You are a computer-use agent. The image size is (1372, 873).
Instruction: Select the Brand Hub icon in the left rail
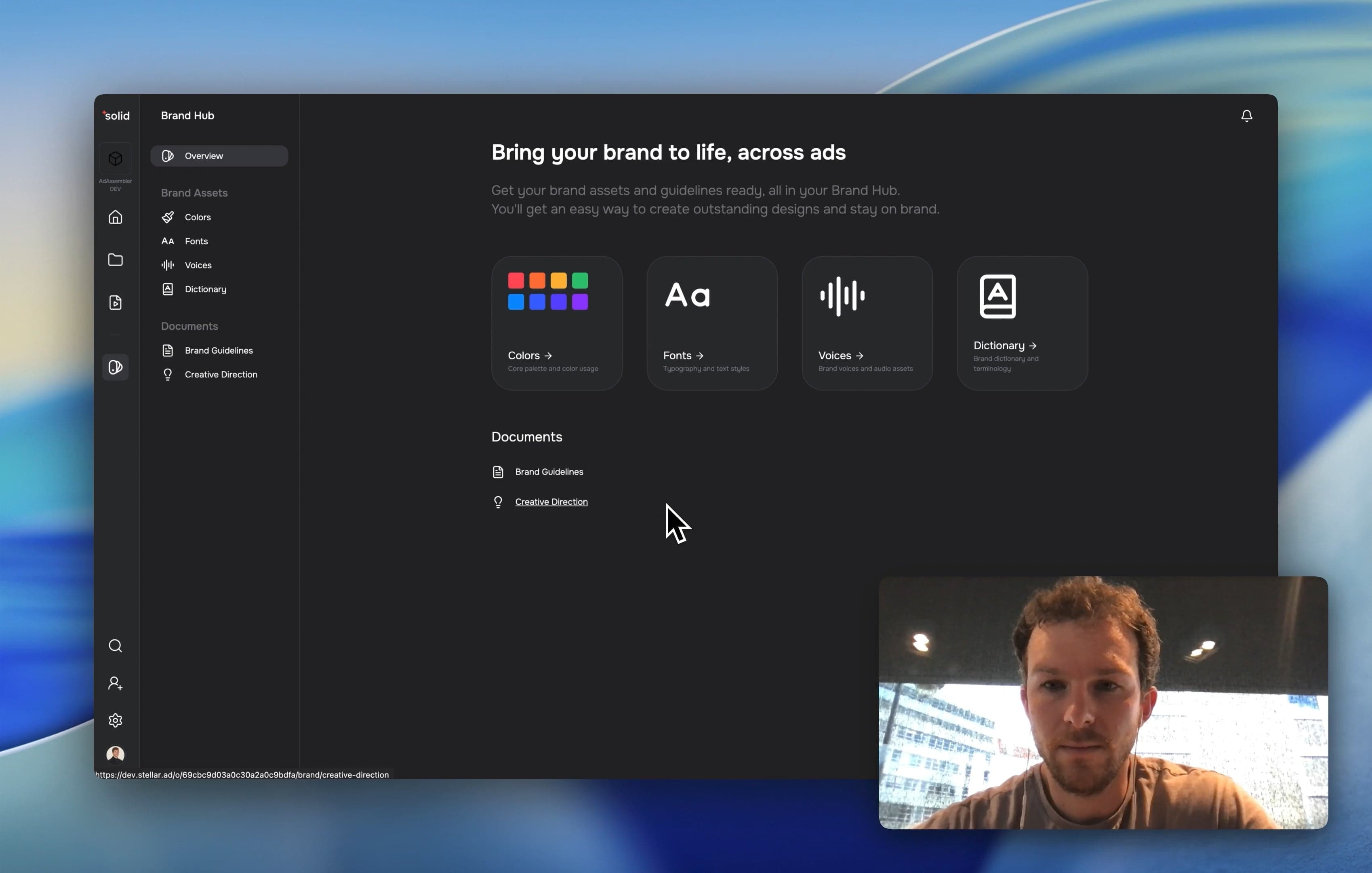click(116, 367)
